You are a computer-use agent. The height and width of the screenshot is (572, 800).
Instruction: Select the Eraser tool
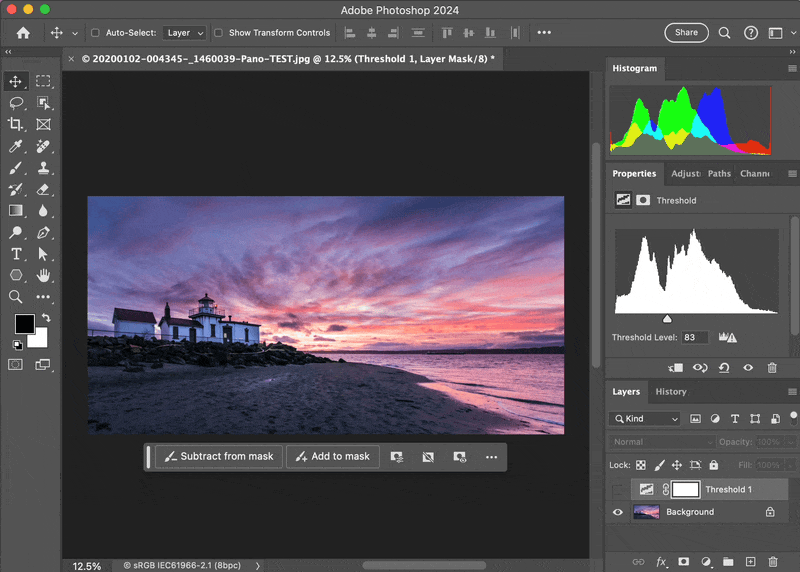43,189
